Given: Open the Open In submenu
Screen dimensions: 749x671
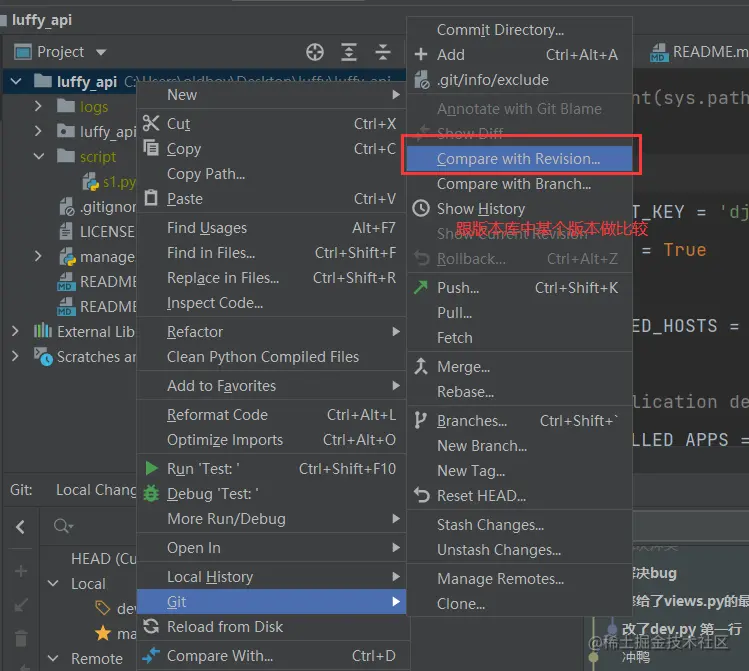Looking at the screenshot, I should [271, 547].
